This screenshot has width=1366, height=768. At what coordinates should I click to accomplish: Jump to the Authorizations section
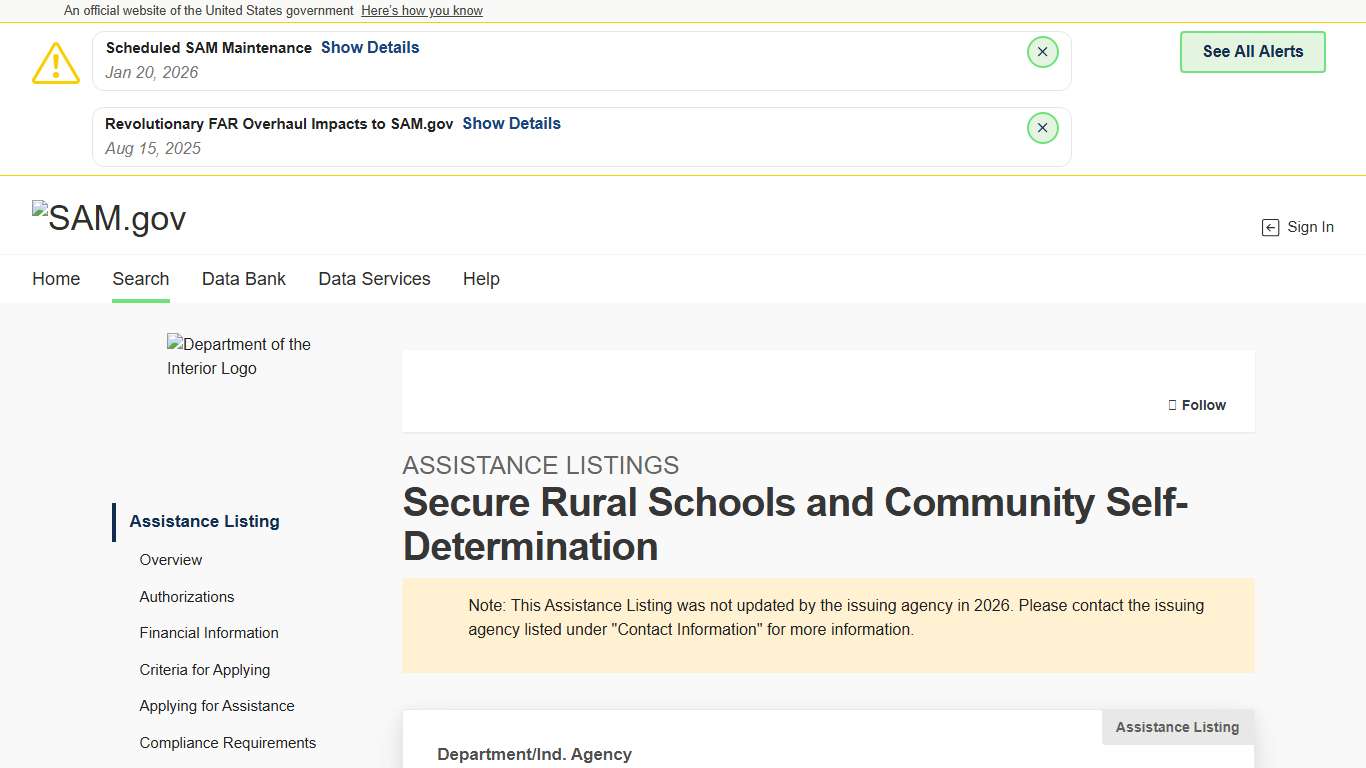(x=187, y=597)
